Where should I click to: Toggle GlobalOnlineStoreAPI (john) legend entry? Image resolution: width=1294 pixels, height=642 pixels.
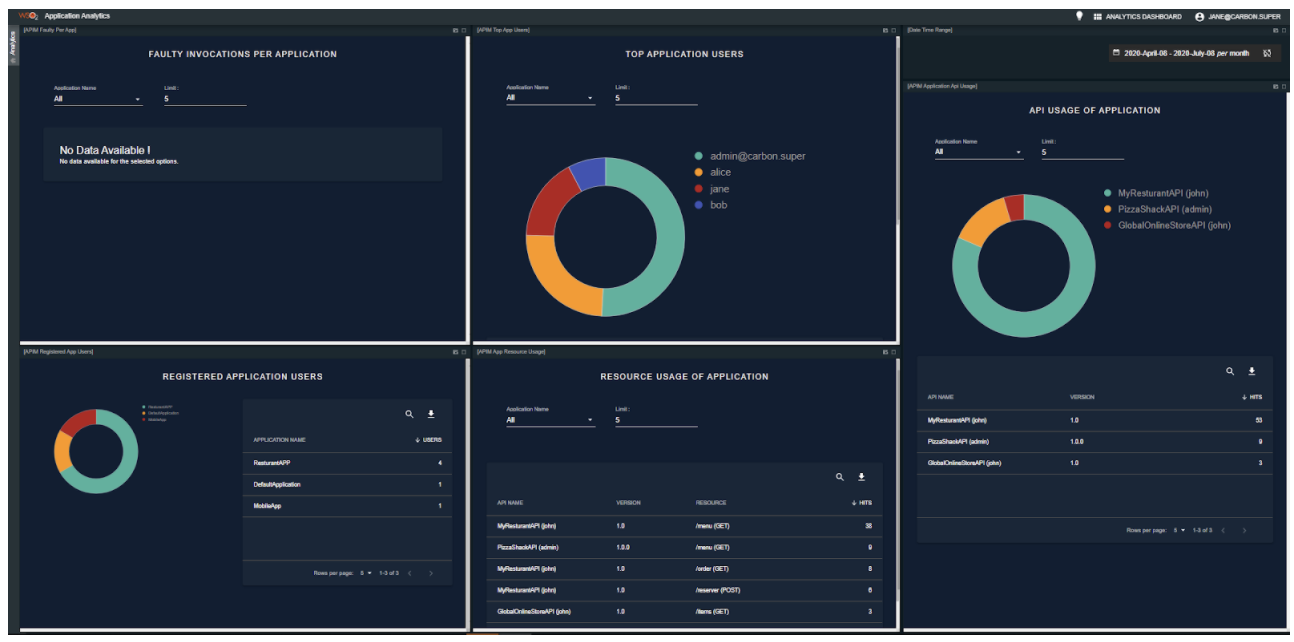click(1167, 225)
